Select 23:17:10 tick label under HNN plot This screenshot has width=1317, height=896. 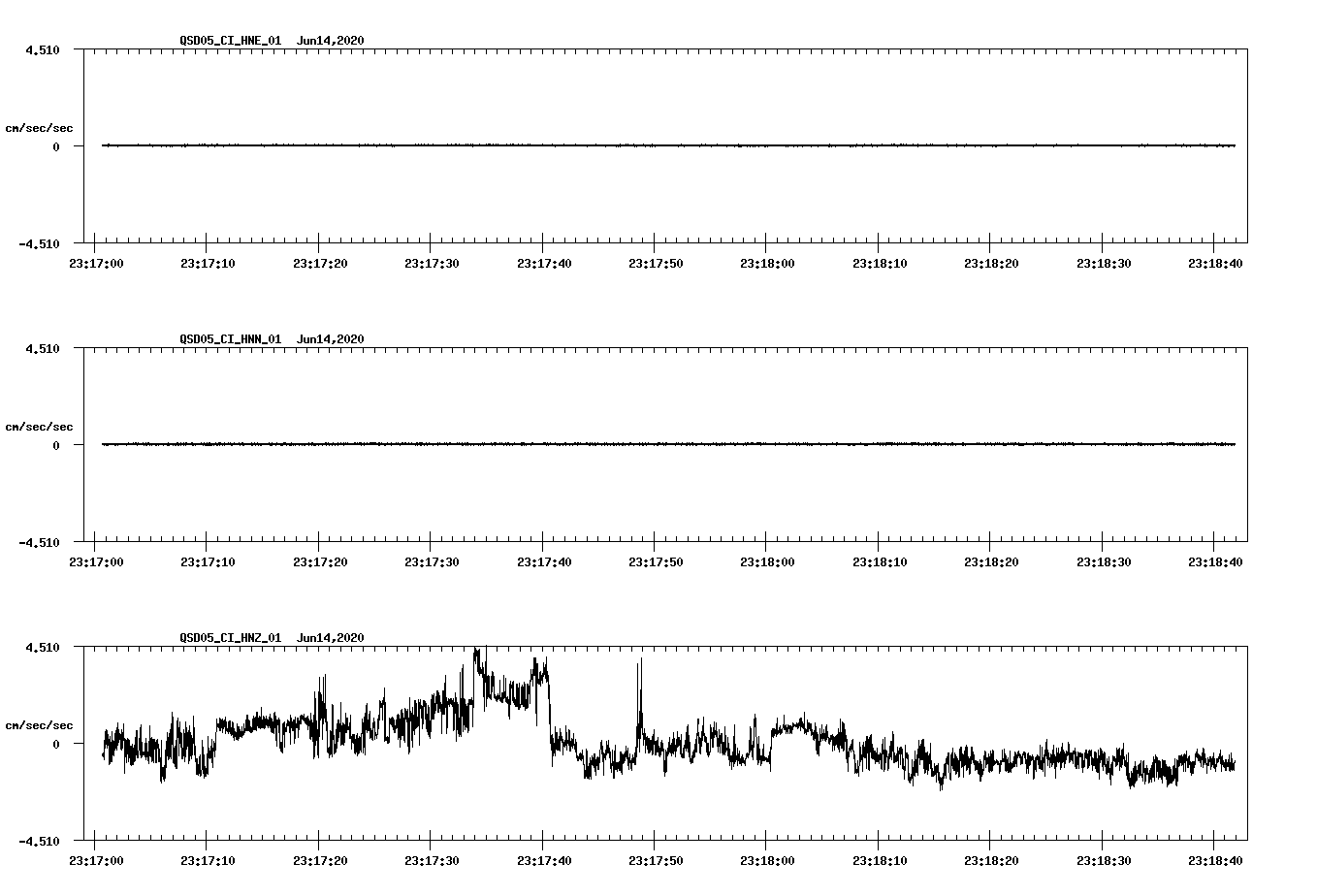point(207,562)
